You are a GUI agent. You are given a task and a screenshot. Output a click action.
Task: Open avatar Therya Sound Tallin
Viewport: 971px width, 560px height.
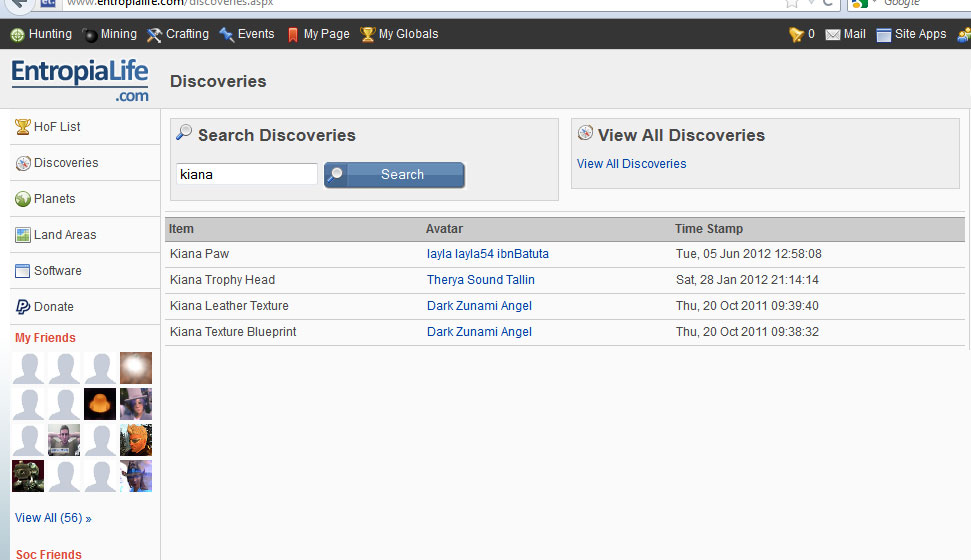click(481, 279)
